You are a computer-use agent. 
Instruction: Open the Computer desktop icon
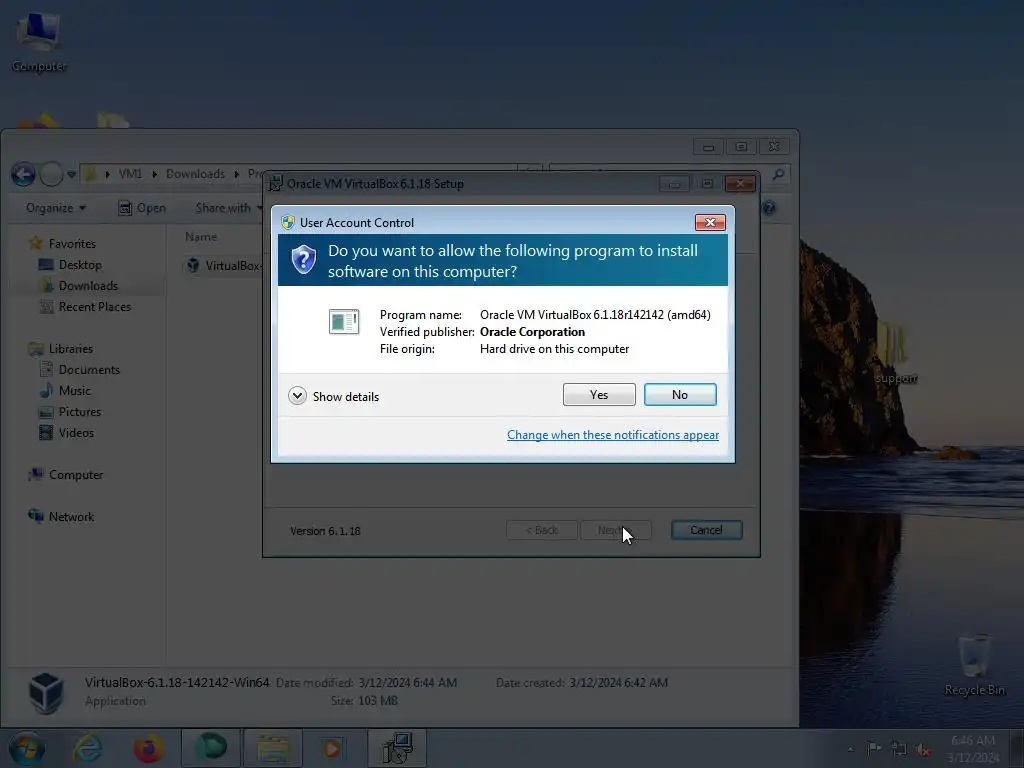tap(39, 40)
